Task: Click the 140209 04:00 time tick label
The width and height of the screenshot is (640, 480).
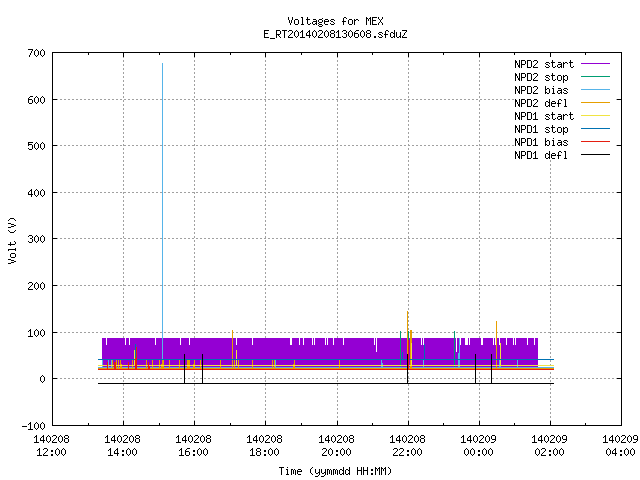Action: pyautogui.click(x=620, y=446)
